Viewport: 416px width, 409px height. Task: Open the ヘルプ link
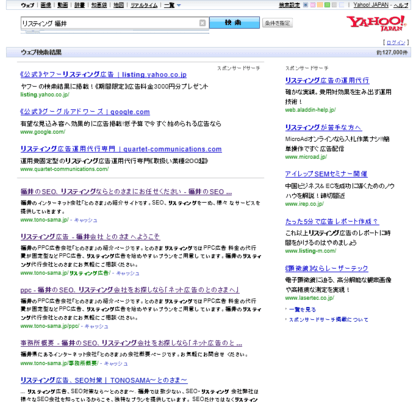[401, 5]
